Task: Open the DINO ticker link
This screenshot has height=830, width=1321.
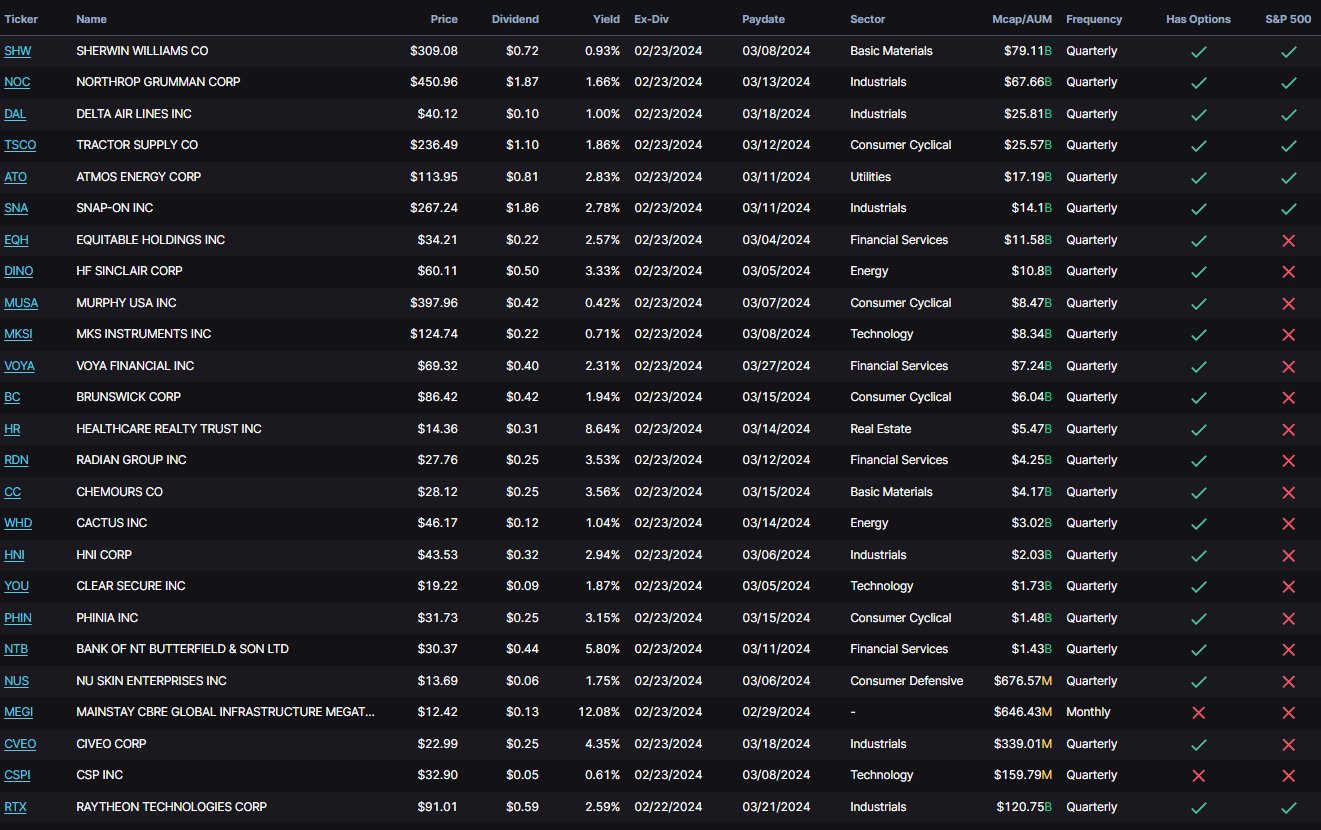Action: 19,271
